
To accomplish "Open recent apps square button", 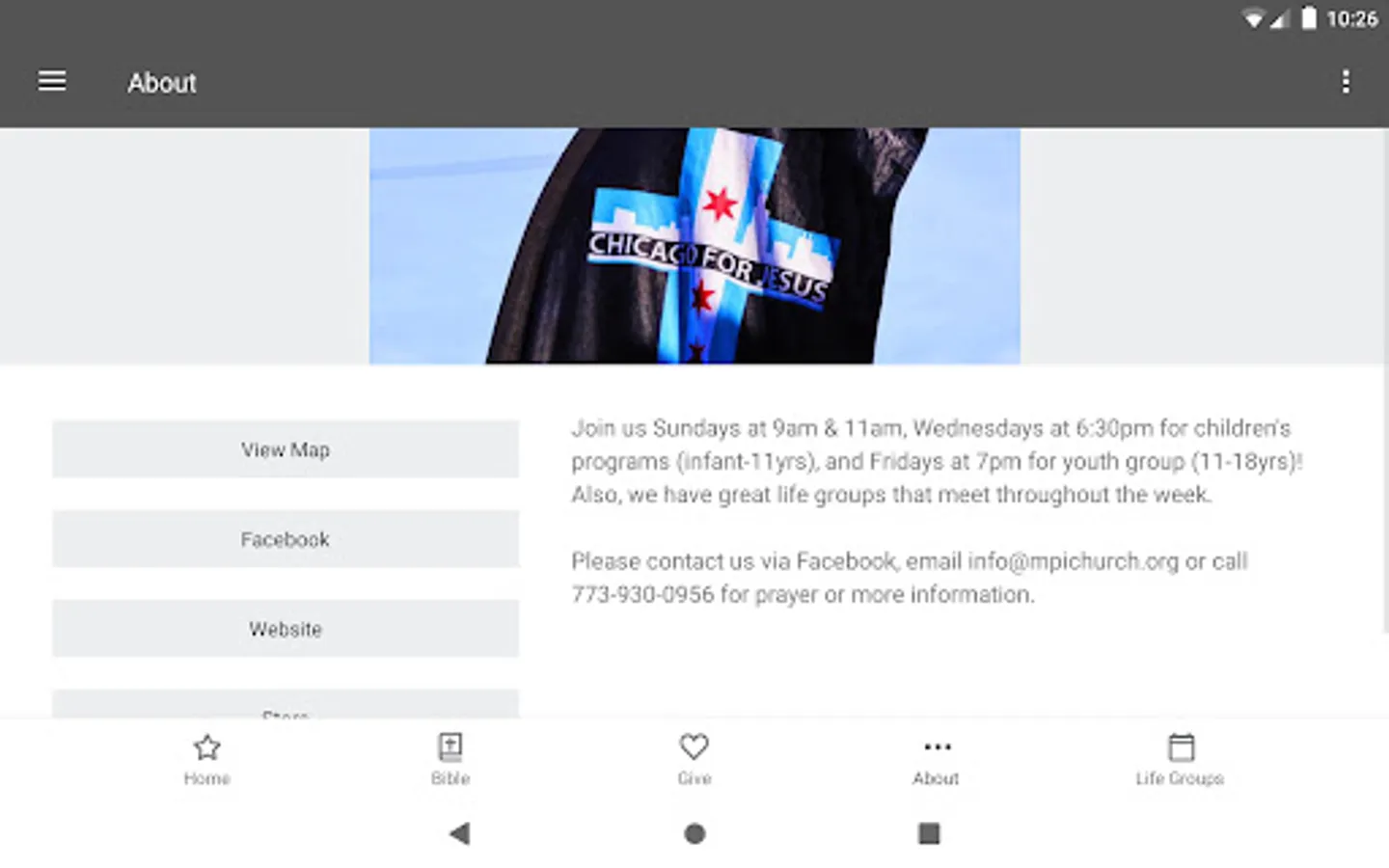I will coord(929,833).
